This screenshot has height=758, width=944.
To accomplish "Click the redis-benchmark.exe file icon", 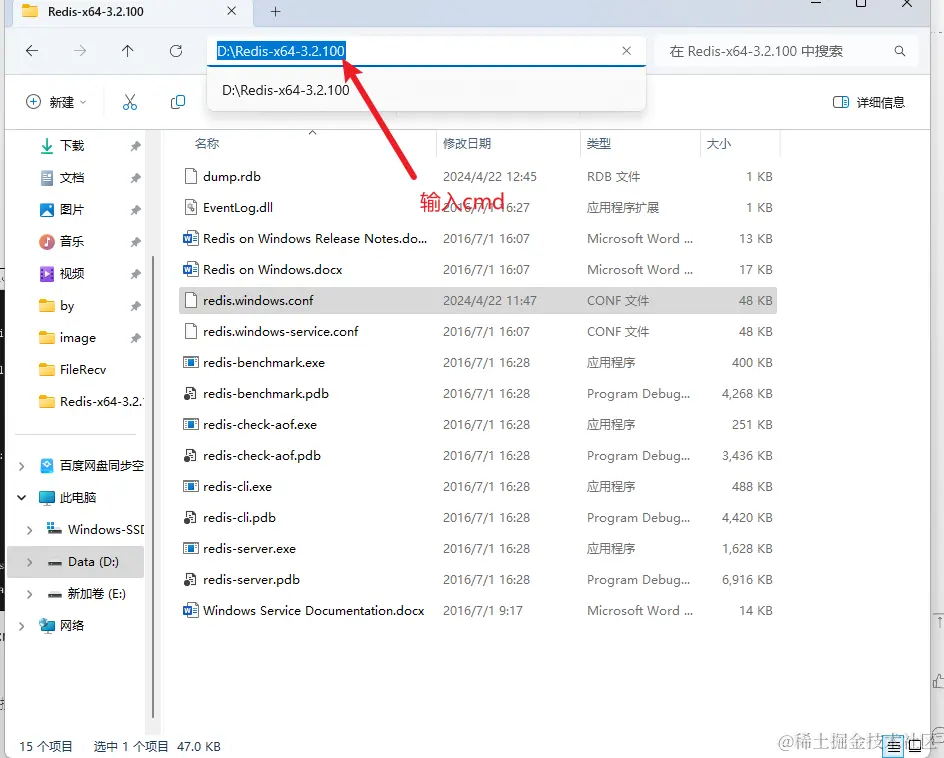I will click(x=191, y=362).
